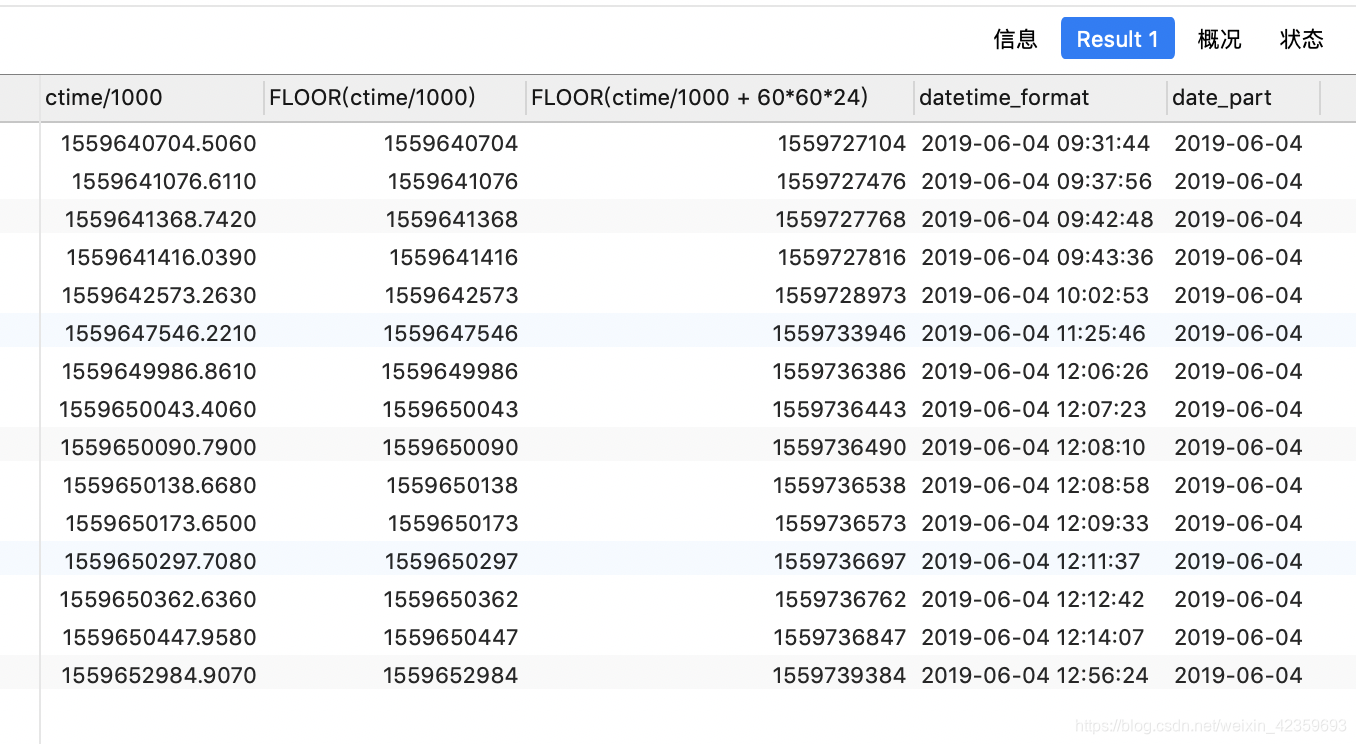Image resolution: width=1356 pixels, height=744 pixels.
Task: Select cell 1559641076.6110
Action: coord(164,181)
